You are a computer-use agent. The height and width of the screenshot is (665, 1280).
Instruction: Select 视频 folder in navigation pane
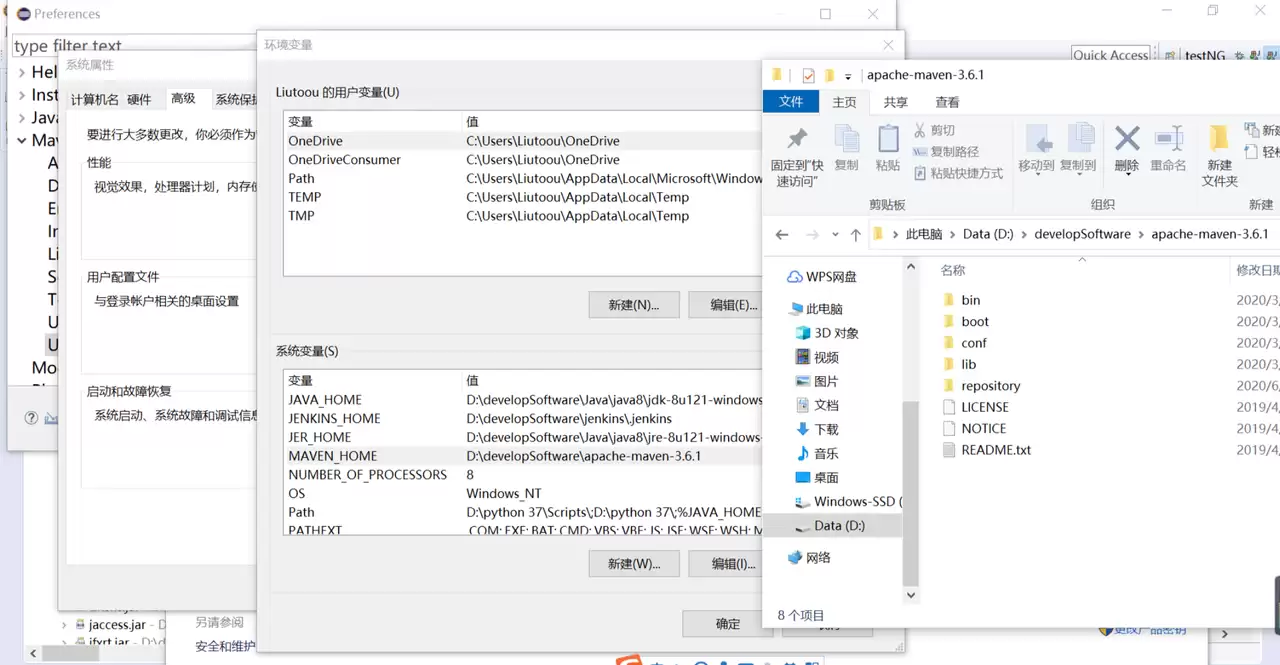pos(817,357)
